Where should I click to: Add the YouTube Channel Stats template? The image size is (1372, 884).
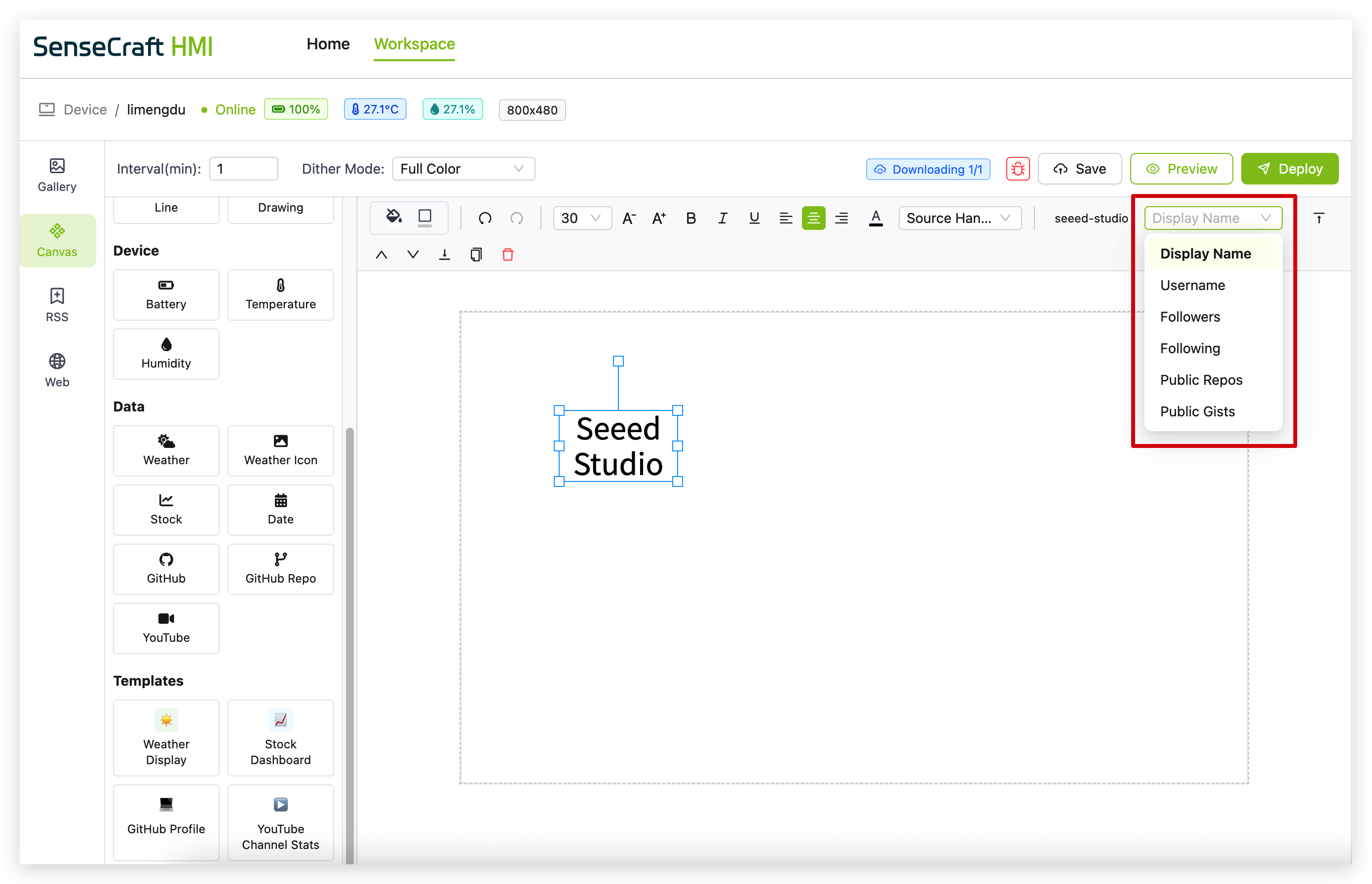(280, 822)
